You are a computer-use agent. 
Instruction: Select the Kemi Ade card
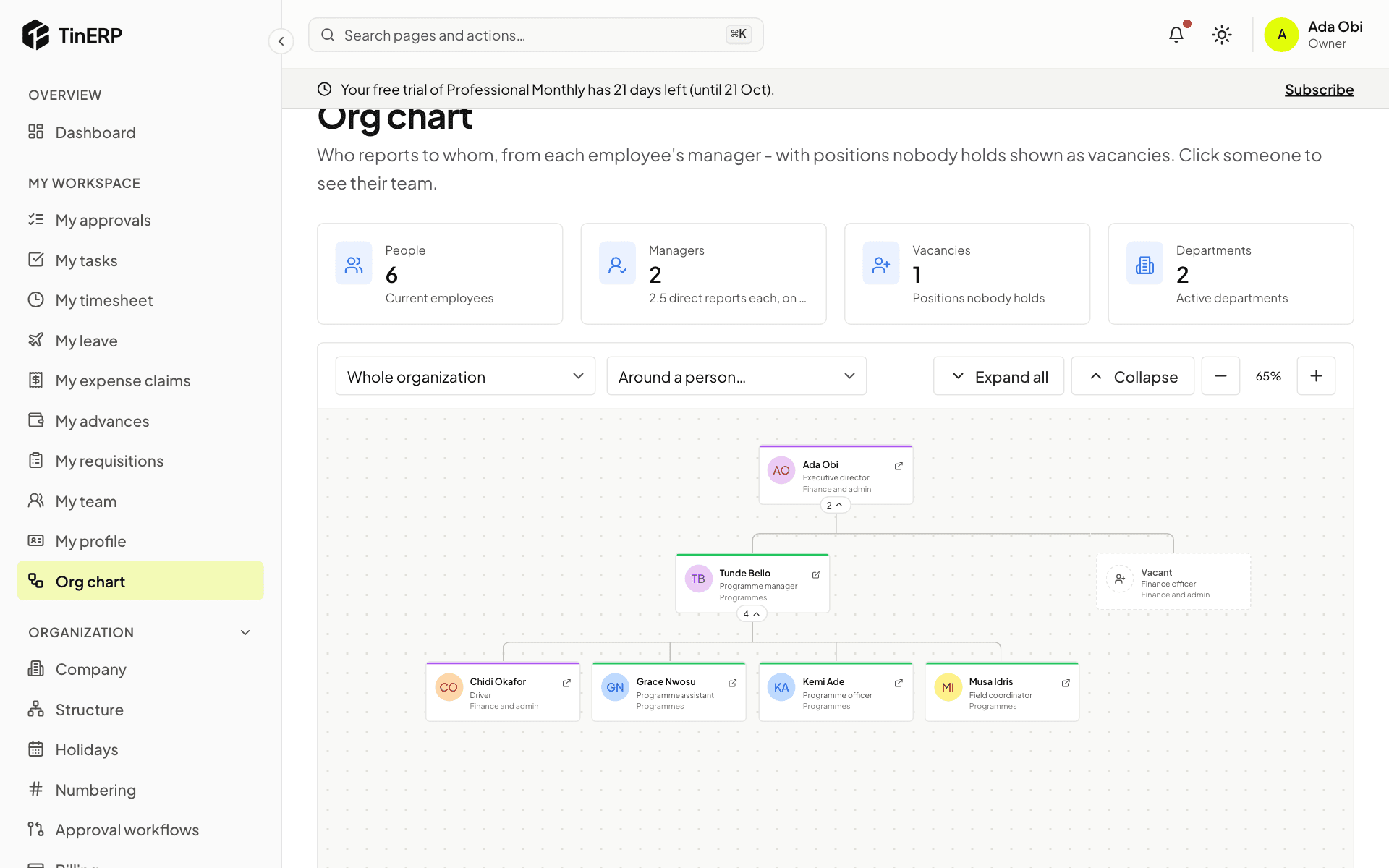tap(836, 692)
